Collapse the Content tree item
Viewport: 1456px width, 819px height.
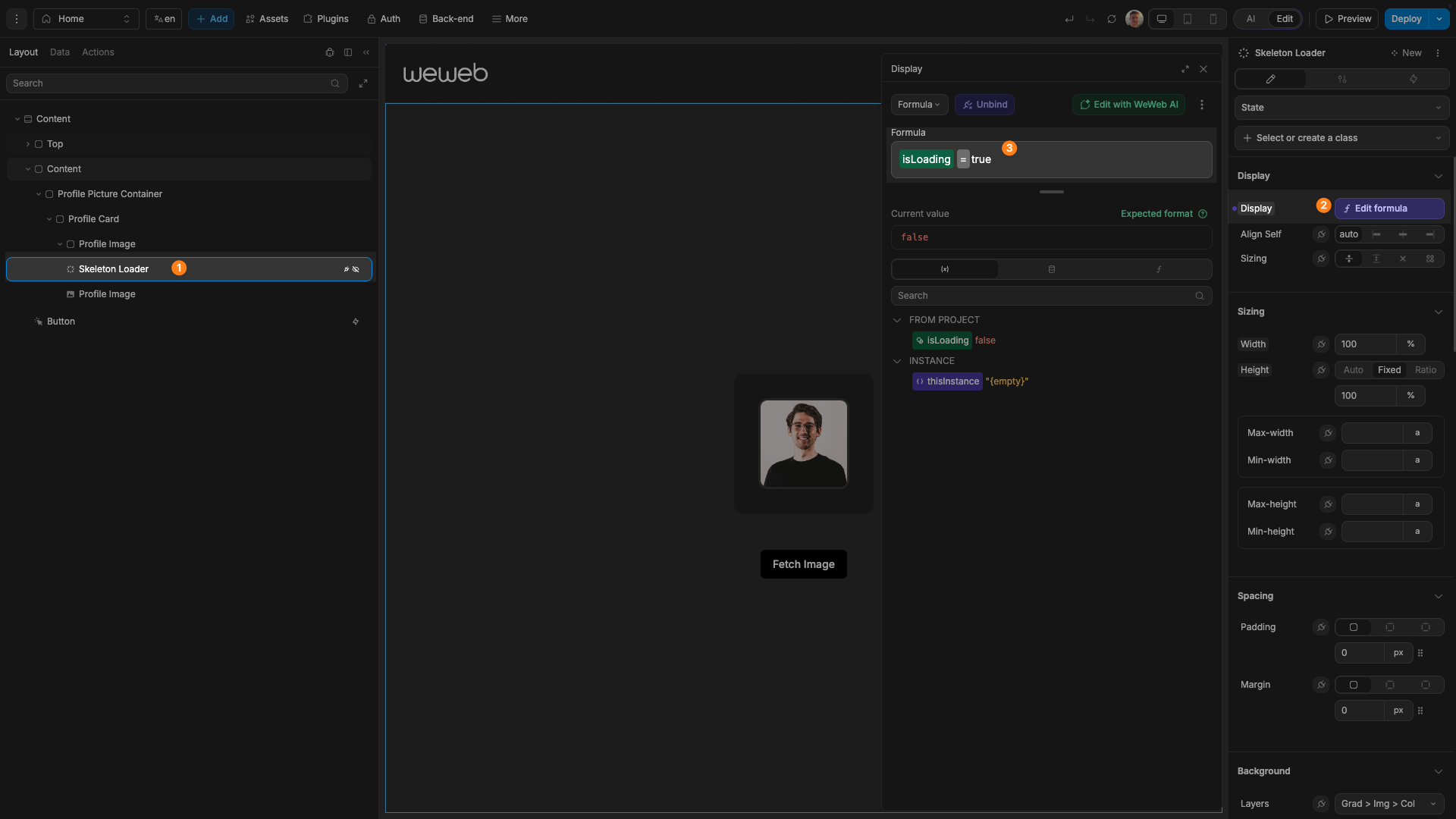click(17, 119)
